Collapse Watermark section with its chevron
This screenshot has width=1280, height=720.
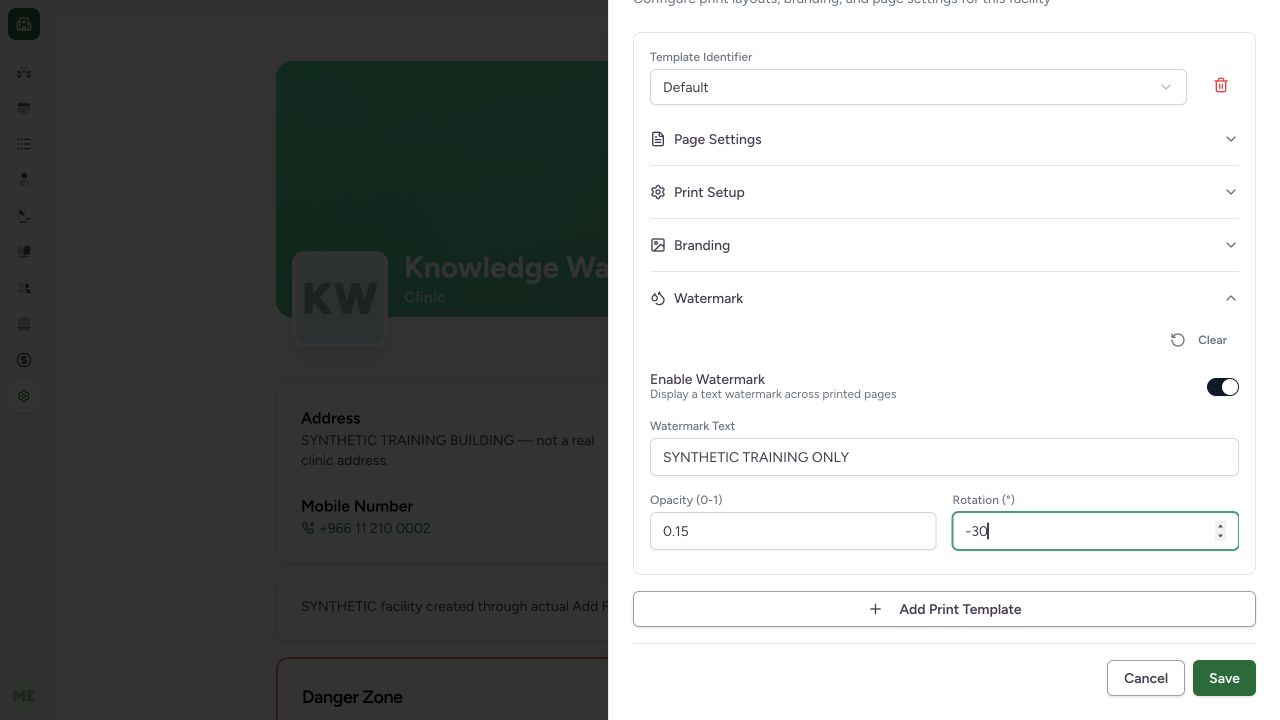[x=1231, y=298]
